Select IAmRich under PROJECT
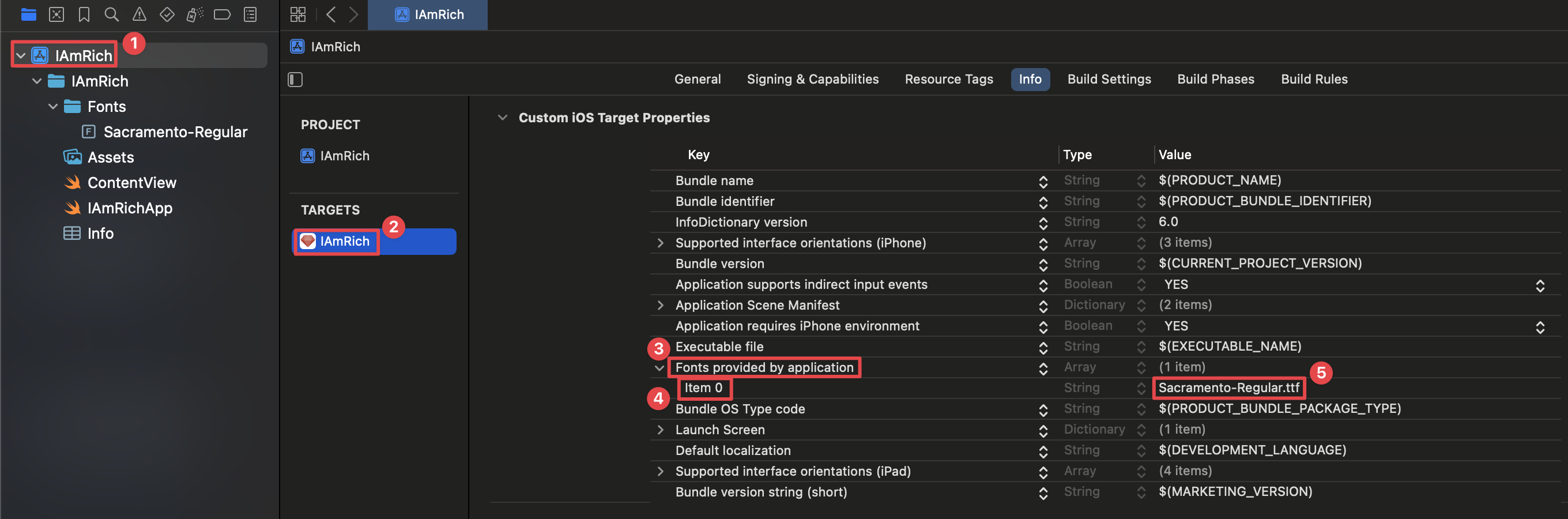The image size is (1568, 519). tap(345, 155)
